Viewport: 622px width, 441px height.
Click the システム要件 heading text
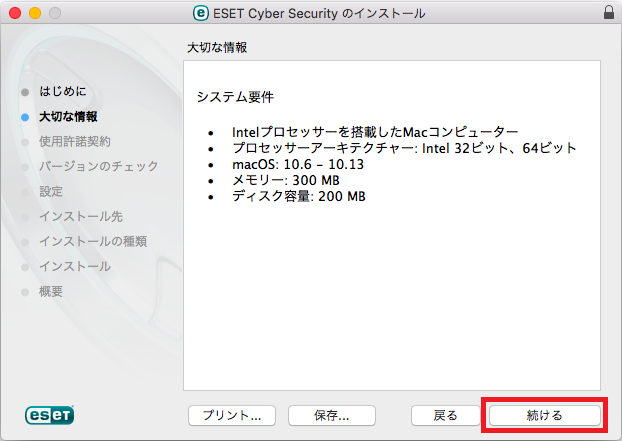pos(235,97)
